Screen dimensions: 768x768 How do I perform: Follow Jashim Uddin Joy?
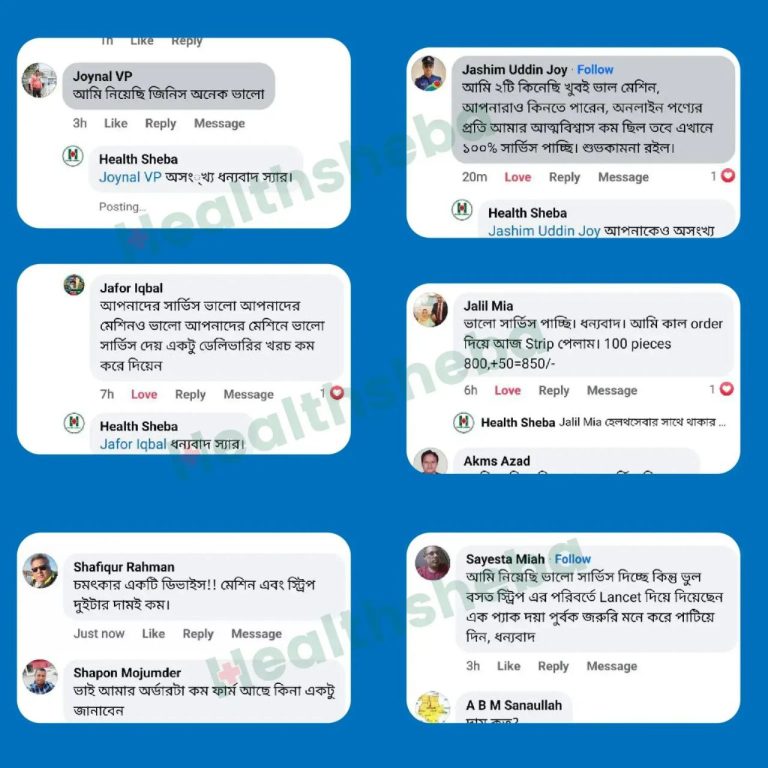595,70
